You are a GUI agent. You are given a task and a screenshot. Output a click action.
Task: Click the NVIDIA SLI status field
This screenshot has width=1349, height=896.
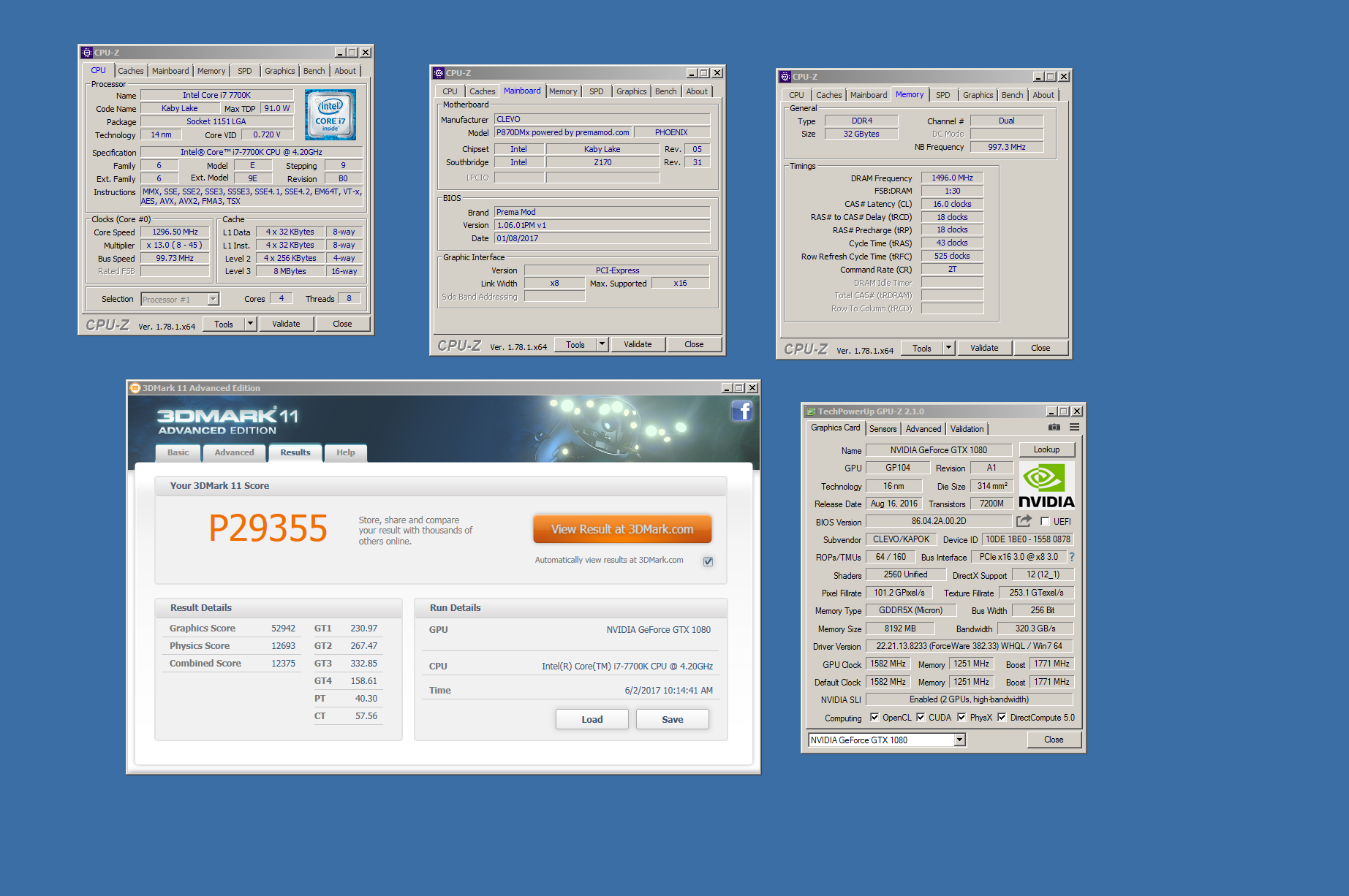(970, 699)
